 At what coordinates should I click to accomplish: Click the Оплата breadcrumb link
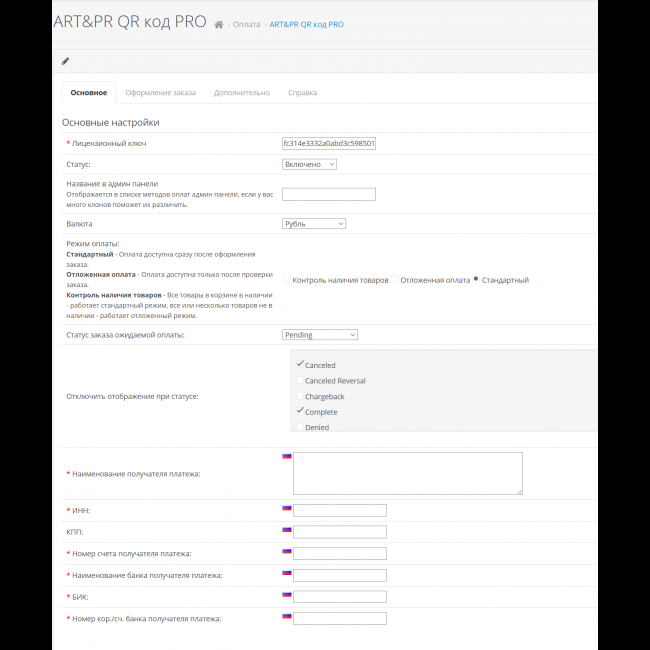[246, 24]
